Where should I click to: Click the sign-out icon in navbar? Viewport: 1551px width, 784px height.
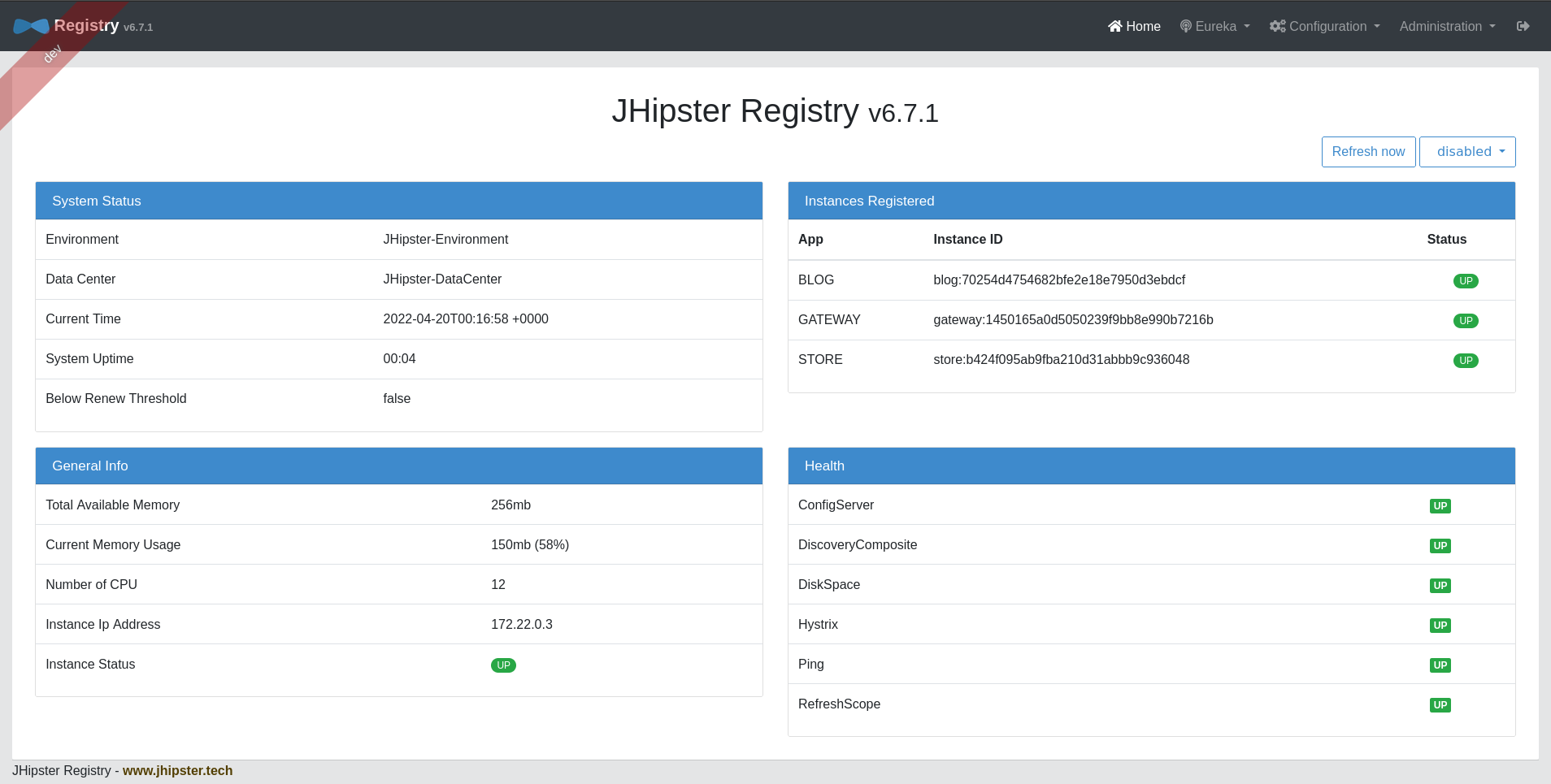1523,27
